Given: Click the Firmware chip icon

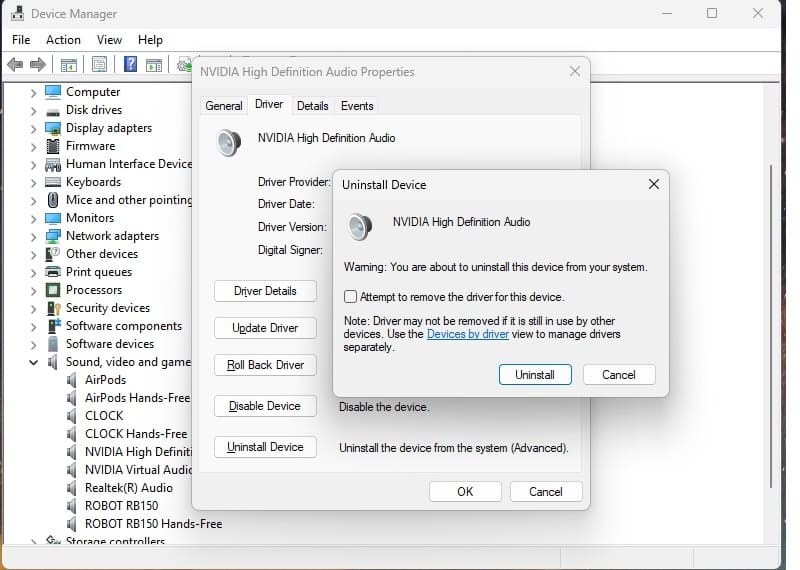Looking at the screenshot, I should click(53, 146).
